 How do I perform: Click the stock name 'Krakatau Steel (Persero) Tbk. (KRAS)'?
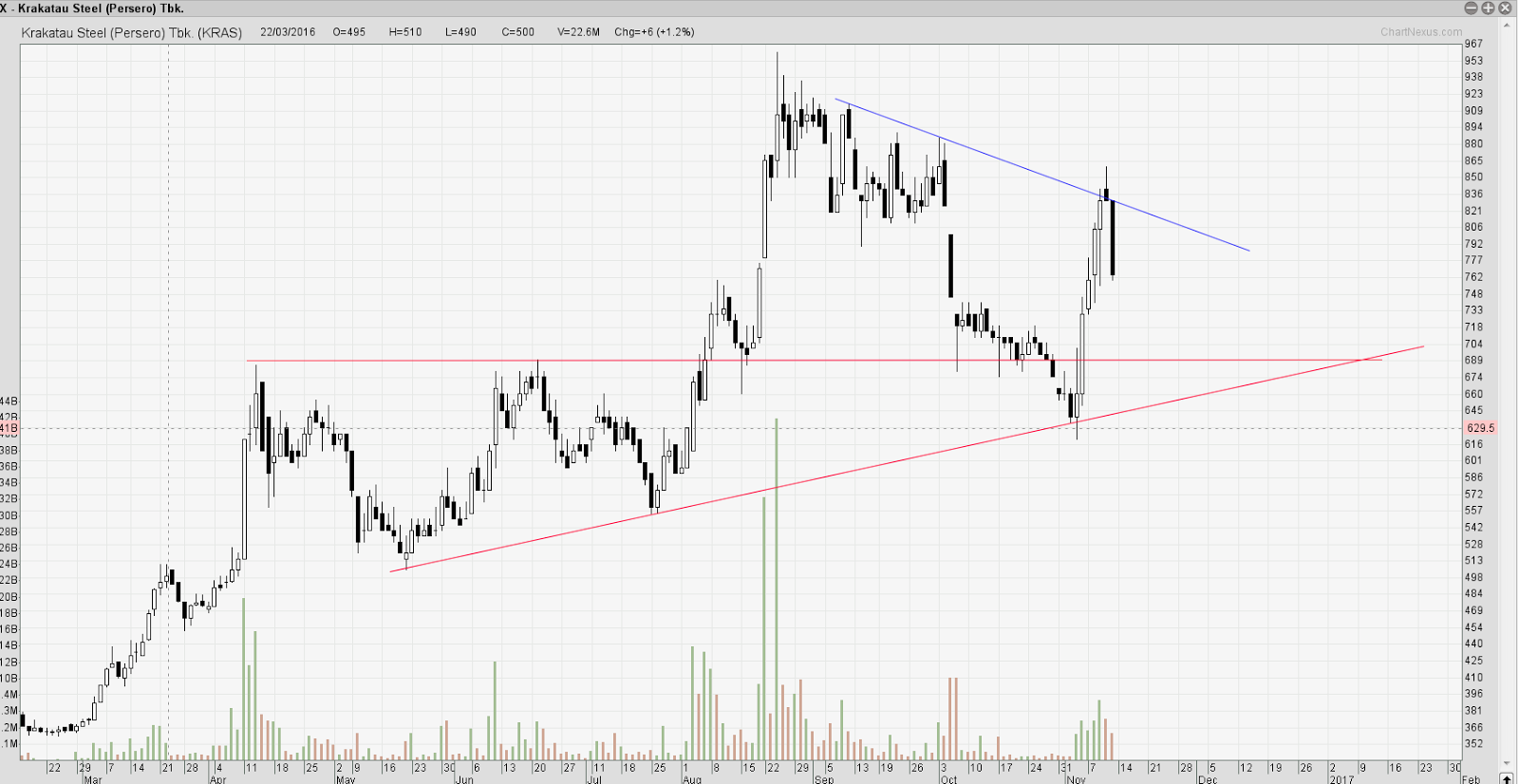(132, 32)
